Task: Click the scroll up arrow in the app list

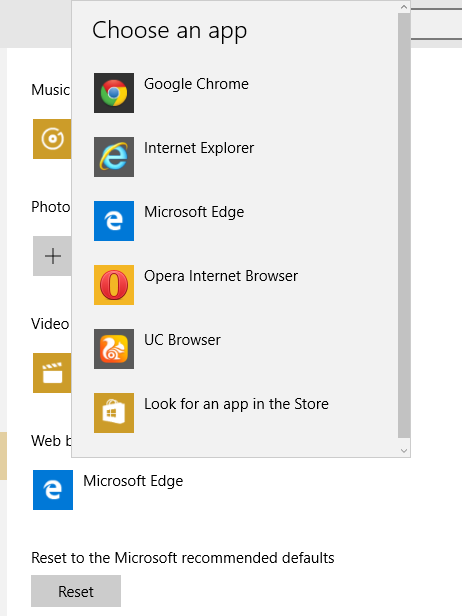Action: (404, 7)
